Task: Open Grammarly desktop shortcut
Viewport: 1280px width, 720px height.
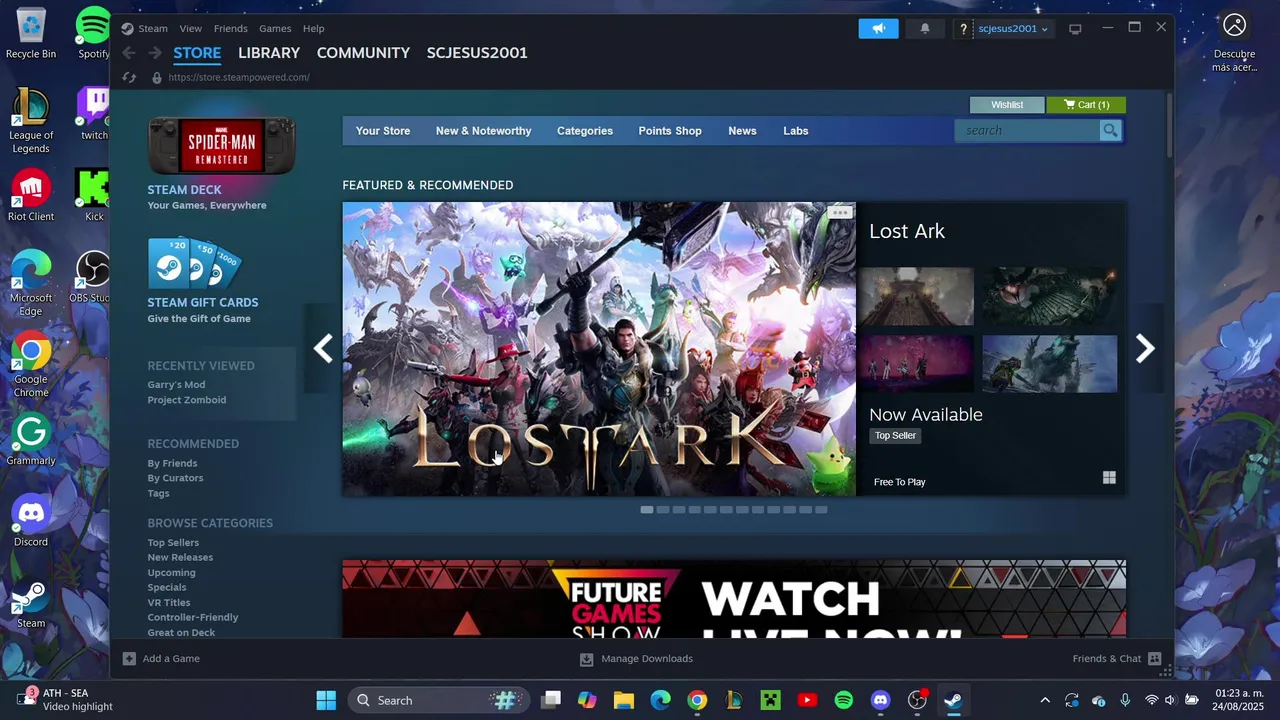Action: (x=31, y=440)
